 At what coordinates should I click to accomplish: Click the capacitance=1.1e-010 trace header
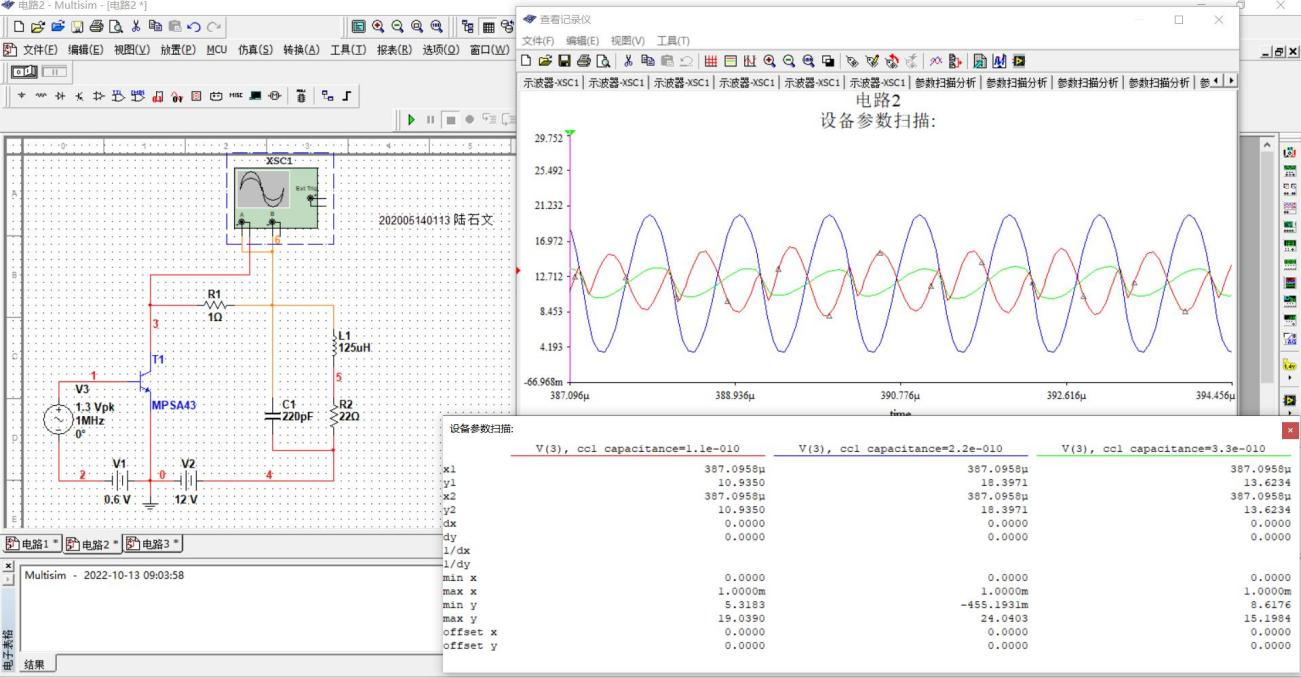click(x=637, y=448)
